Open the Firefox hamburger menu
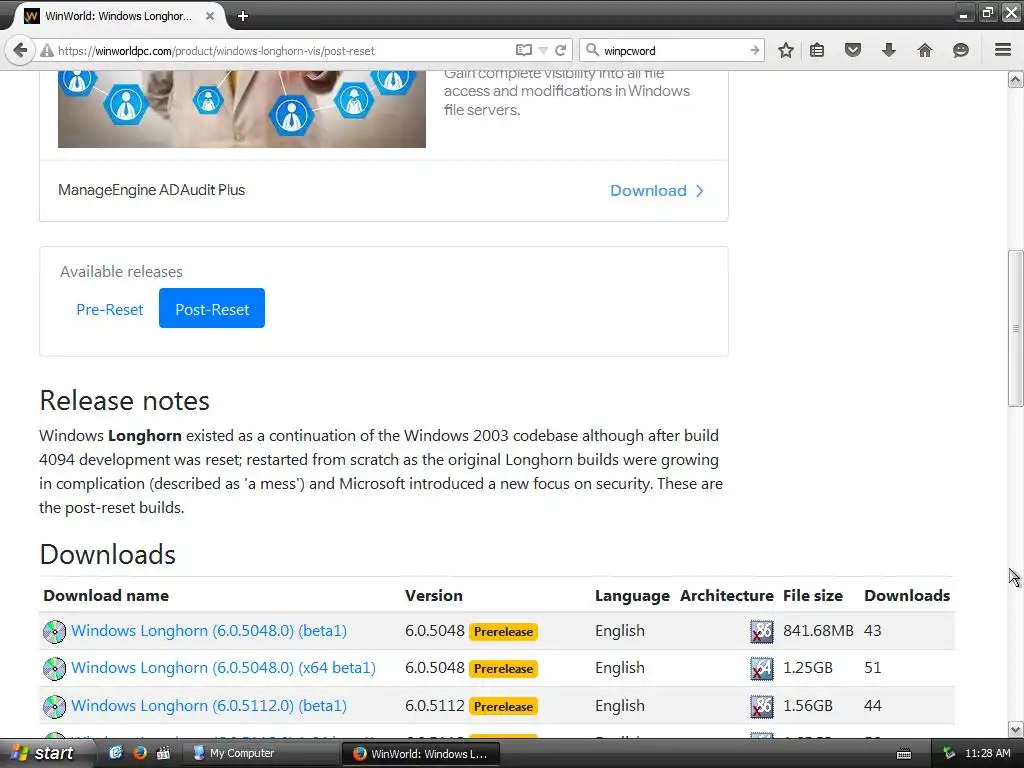 [1002, 50]
